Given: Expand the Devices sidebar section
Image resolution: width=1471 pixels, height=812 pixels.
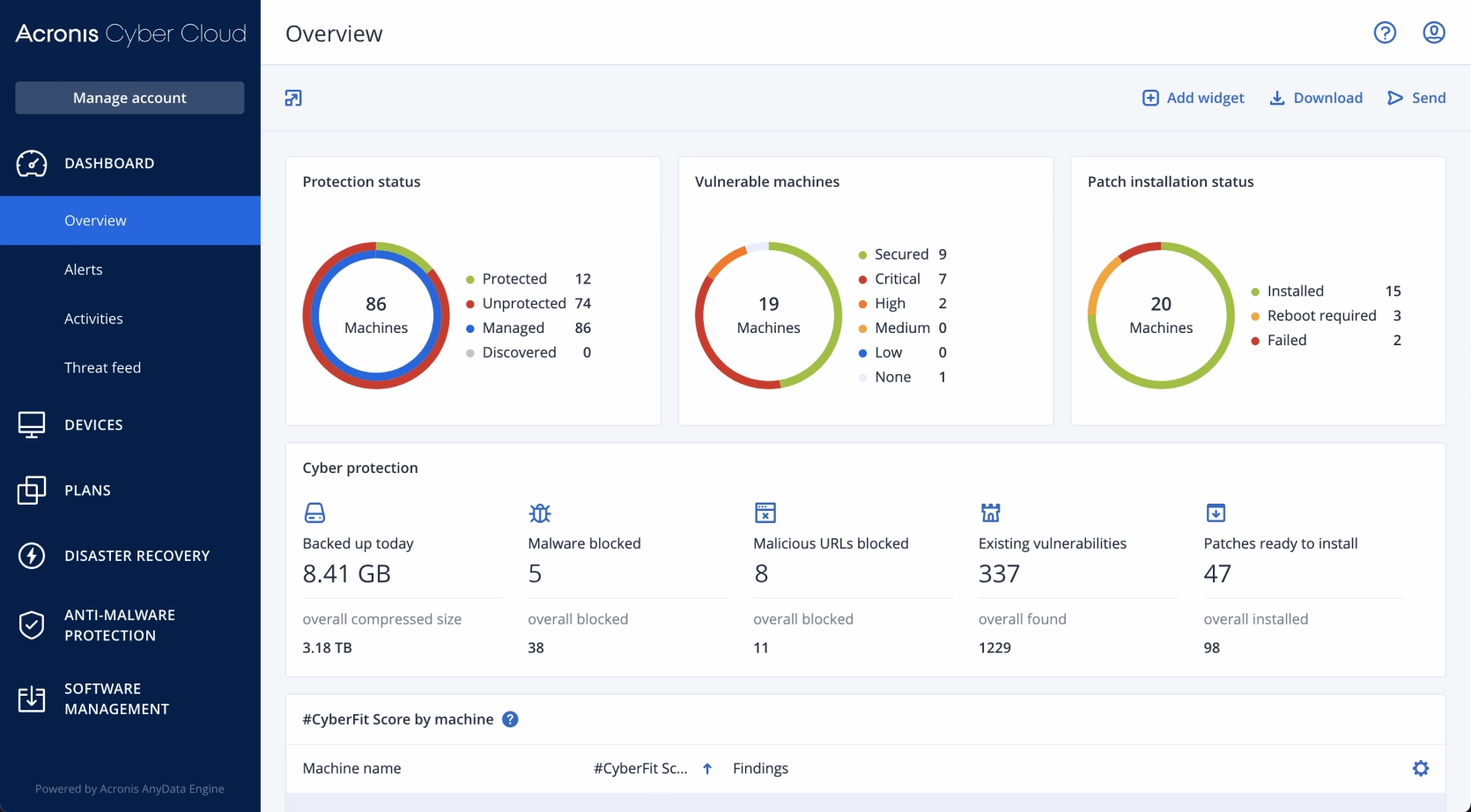Looking at the screenshot, I should tap(93, 424).
